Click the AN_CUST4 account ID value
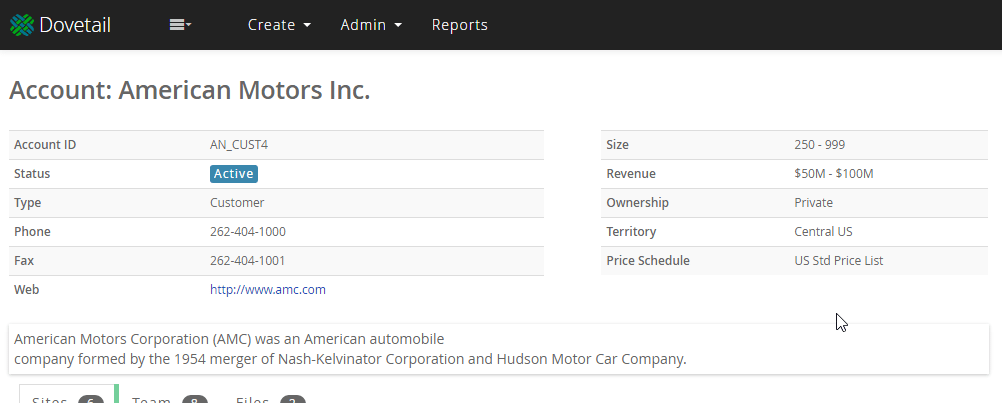 (239, 145)
